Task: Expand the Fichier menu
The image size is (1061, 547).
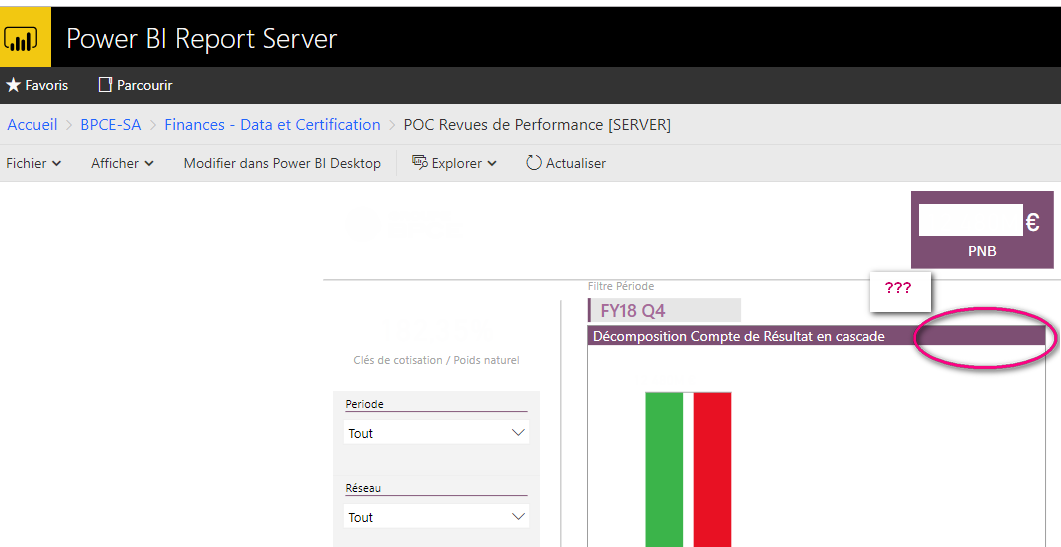Action: coord(33,163)
